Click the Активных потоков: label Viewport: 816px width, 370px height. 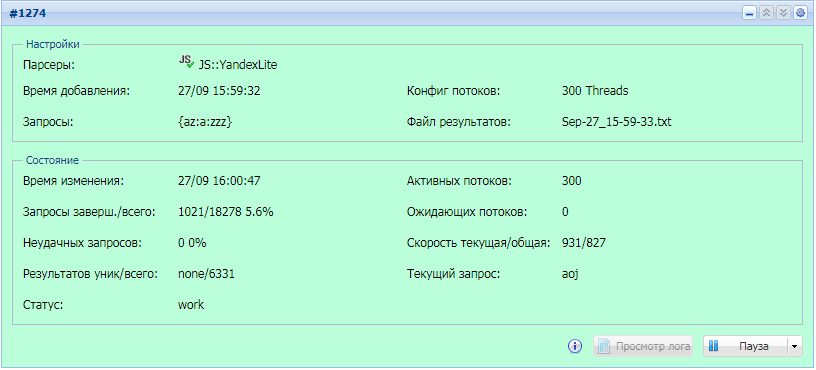coord(459,181)
